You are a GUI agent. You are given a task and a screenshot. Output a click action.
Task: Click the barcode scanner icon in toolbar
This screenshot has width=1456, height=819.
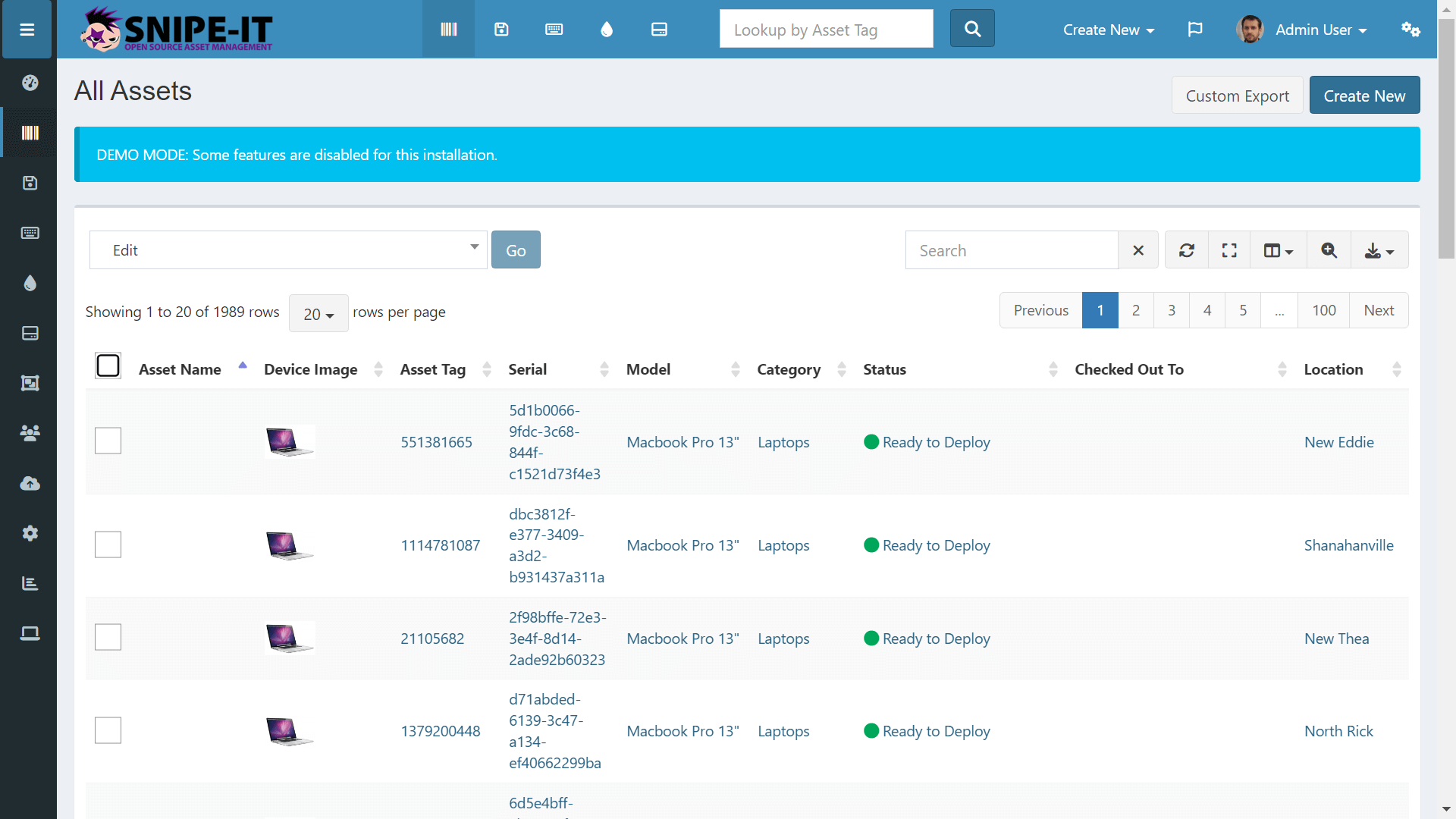tap(448, 30)
